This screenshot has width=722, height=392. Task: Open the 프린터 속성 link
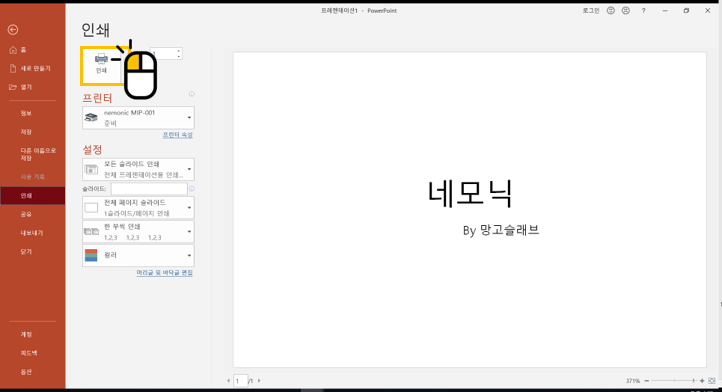click(x=177, y=135)
